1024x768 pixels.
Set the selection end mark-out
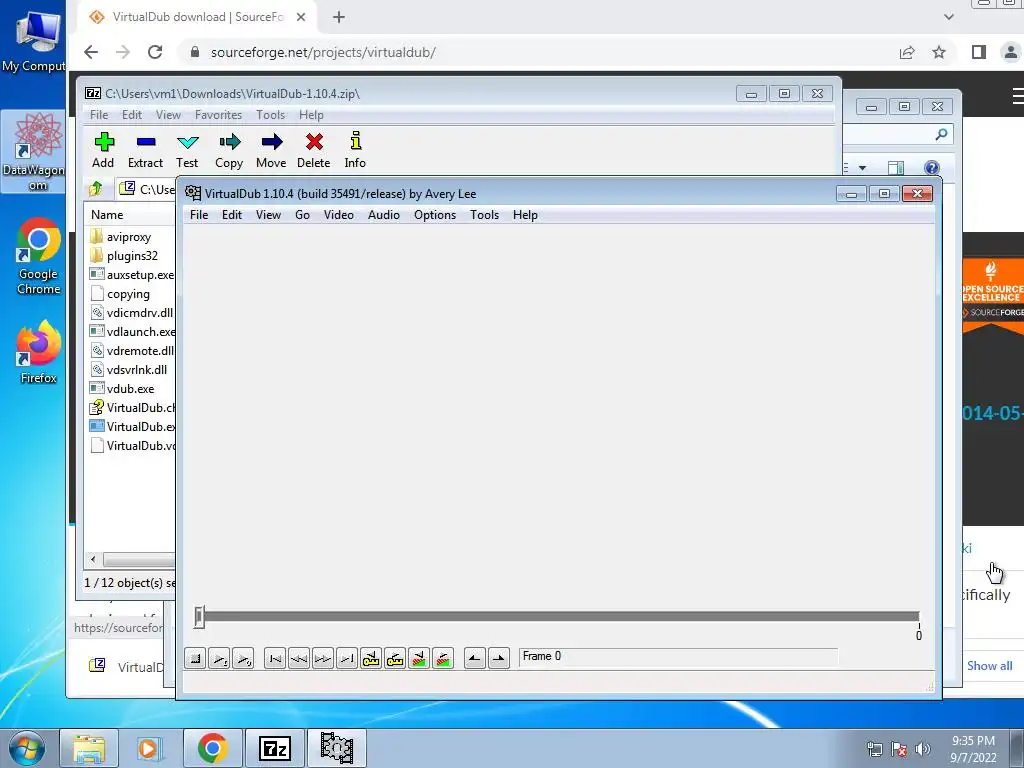[499, 658]
